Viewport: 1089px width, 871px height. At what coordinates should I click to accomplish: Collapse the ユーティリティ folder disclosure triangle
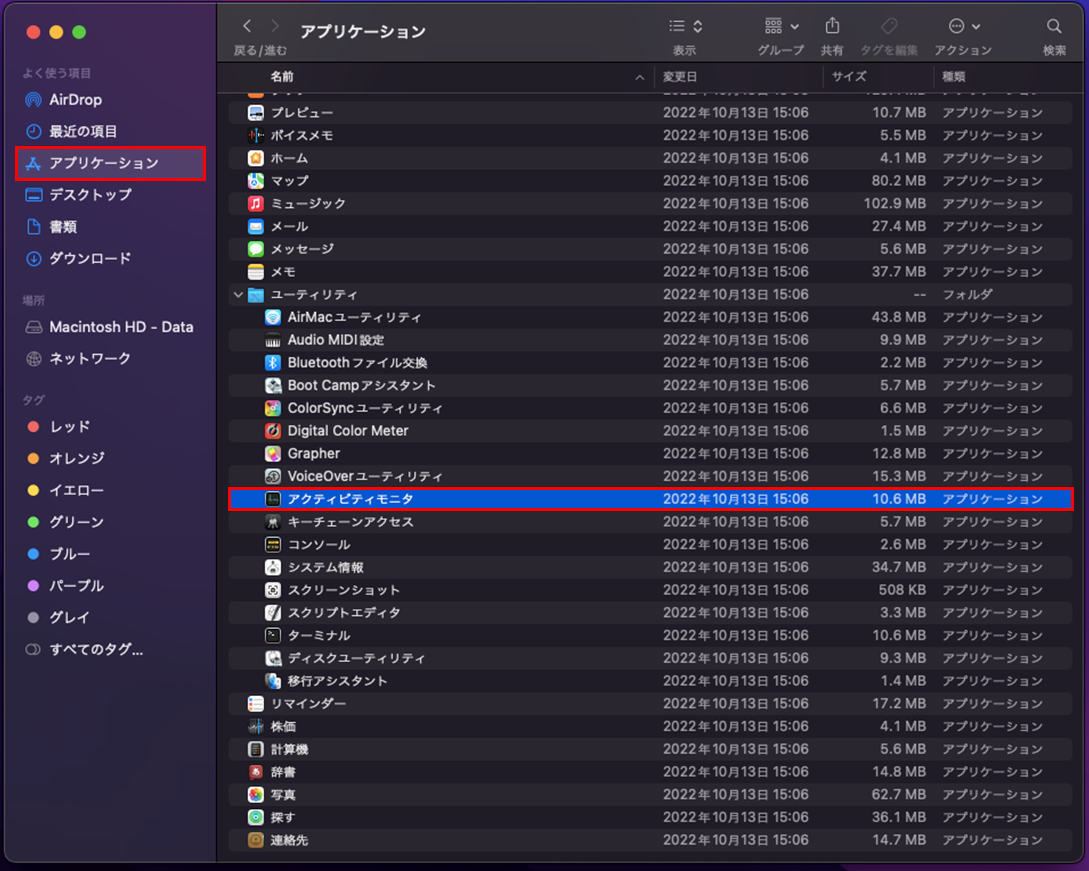coord(238,295)
